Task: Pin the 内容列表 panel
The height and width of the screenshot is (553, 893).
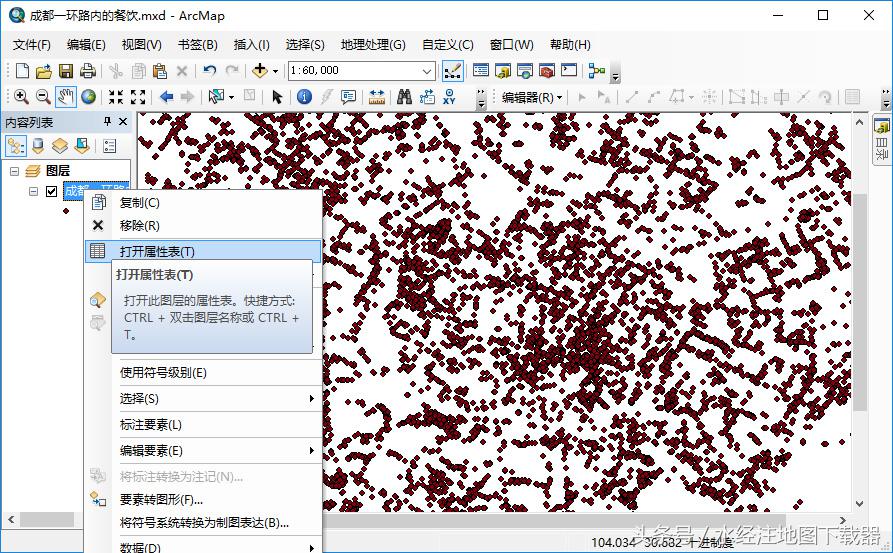Action: pyautogui.click(x=108, y=122)
